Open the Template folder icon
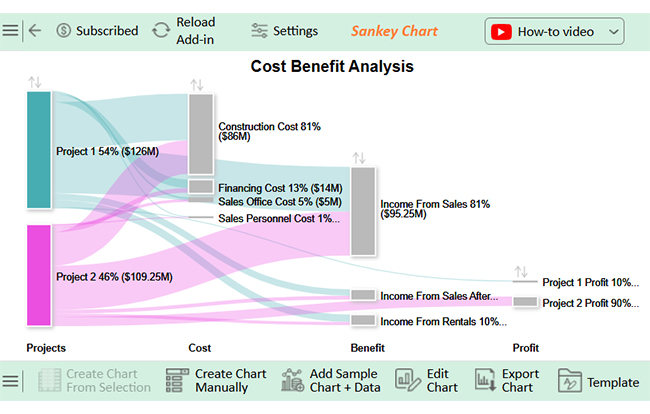 tap(569, 381)
